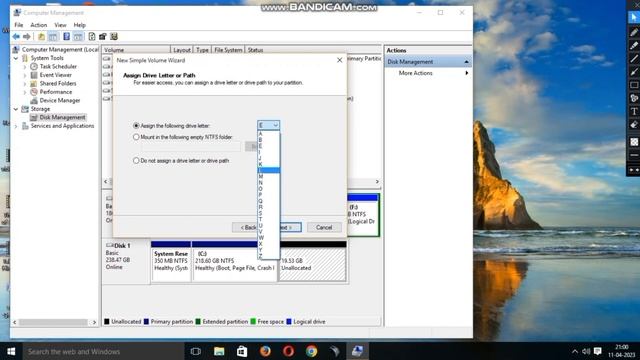Click the Task View taskbar icon
Viewport: 640px width, 360px height.
196,351
